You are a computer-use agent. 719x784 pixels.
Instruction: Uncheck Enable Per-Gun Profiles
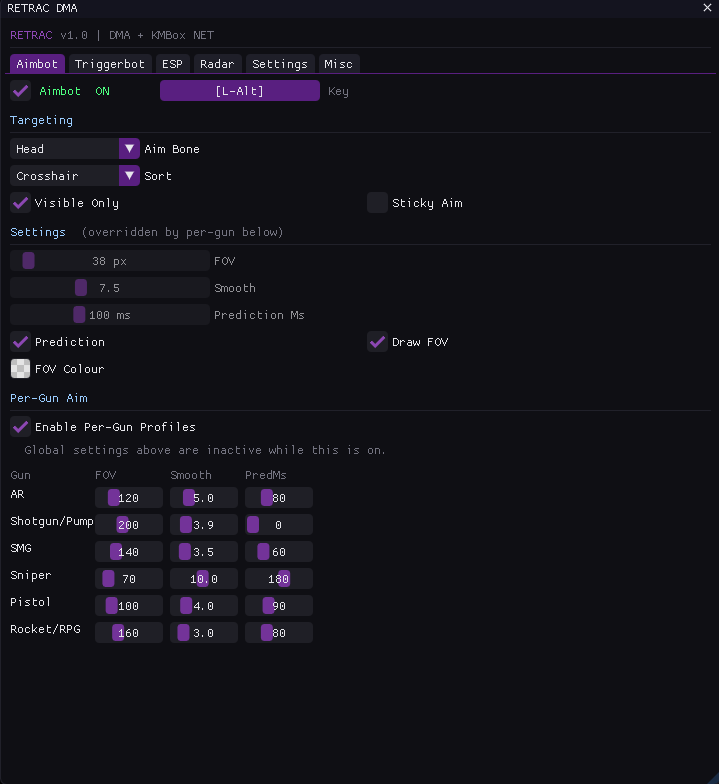pyautogui.click(x=20, y=427)
